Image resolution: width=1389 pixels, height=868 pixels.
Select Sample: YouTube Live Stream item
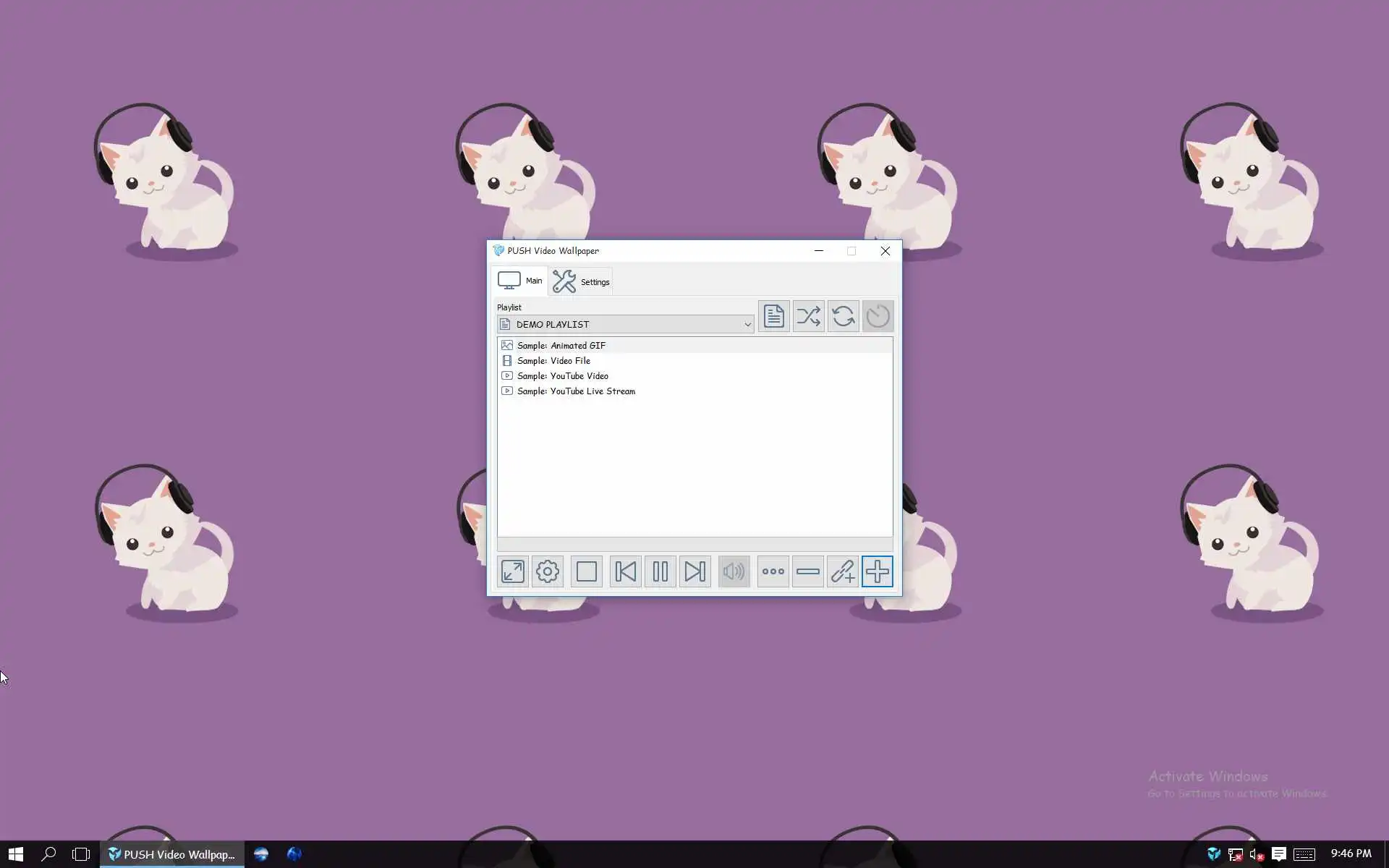(x=576, y=391)
